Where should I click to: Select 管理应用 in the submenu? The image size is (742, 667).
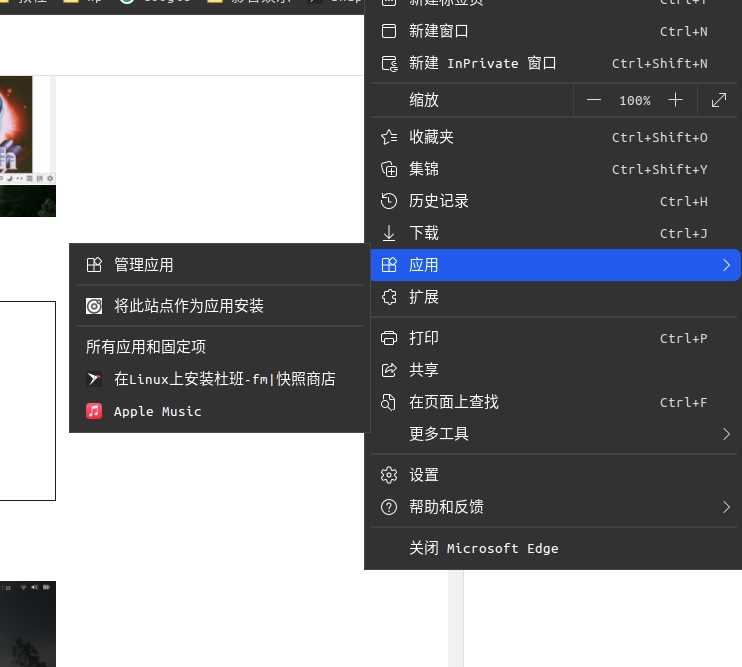tap(220, 265)
